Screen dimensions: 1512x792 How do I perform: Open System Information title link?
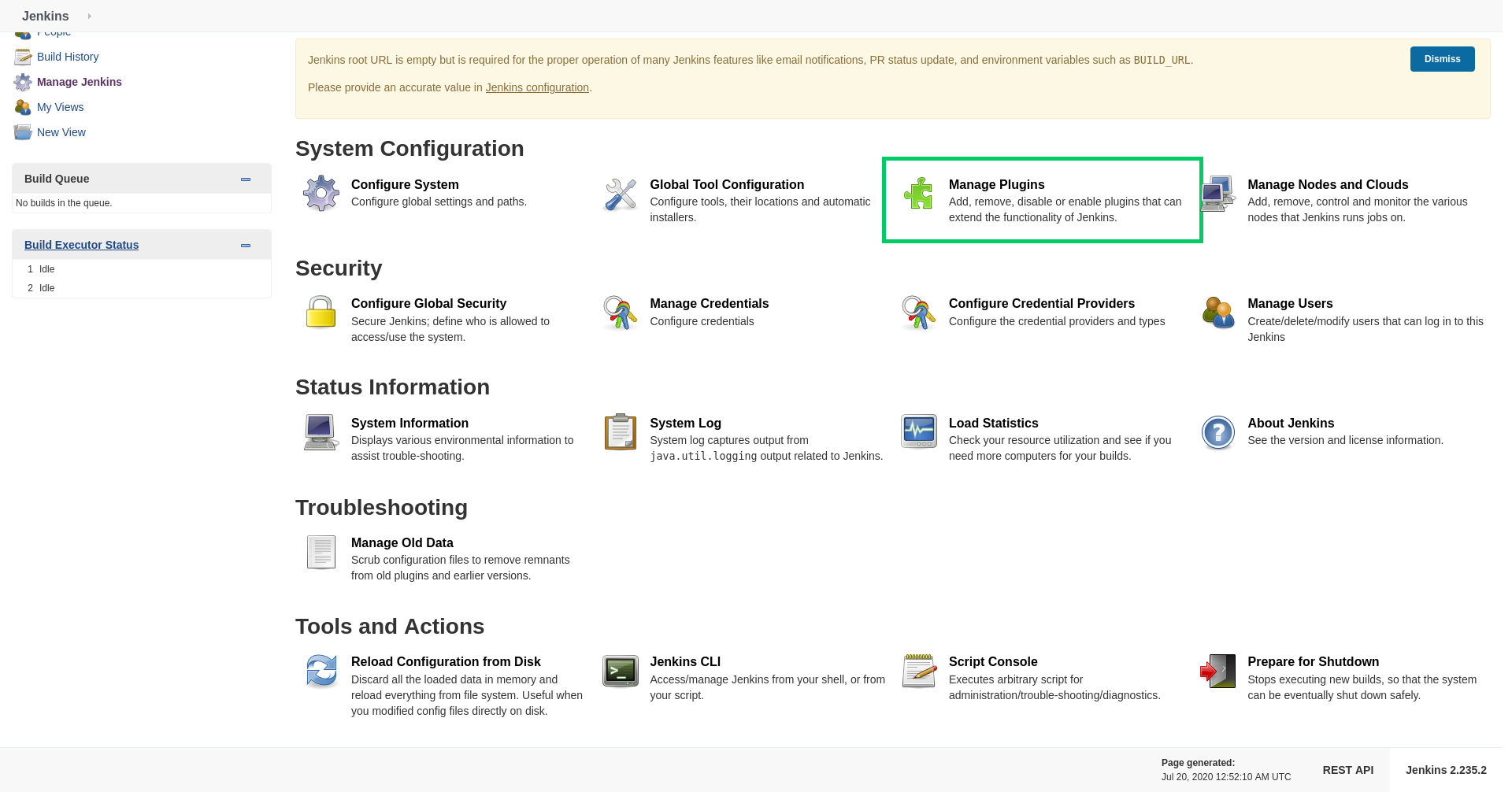[409, 423]
